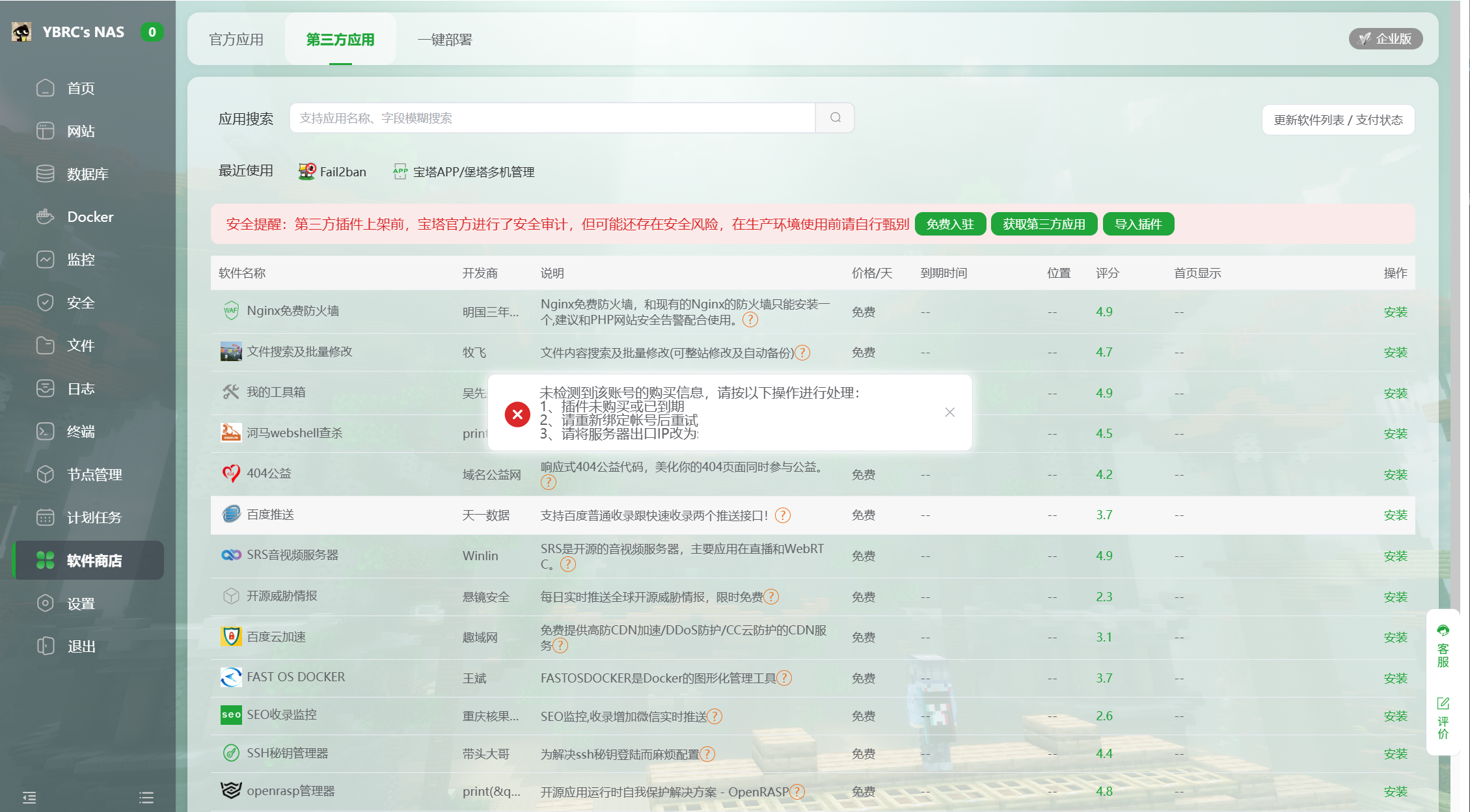Open Docker section in sidebar
The width and height of the screenshot is (1470, 812).
89,217
